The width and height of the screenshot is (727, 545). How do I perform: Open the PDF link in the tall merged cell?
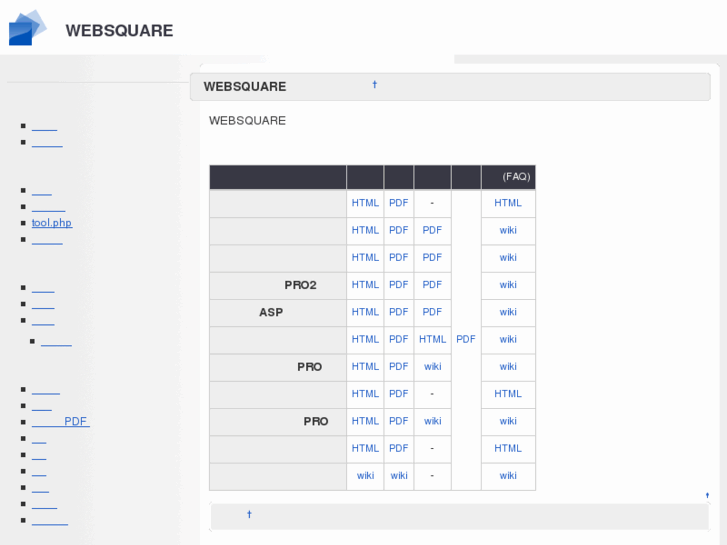(x=466, y=339)
